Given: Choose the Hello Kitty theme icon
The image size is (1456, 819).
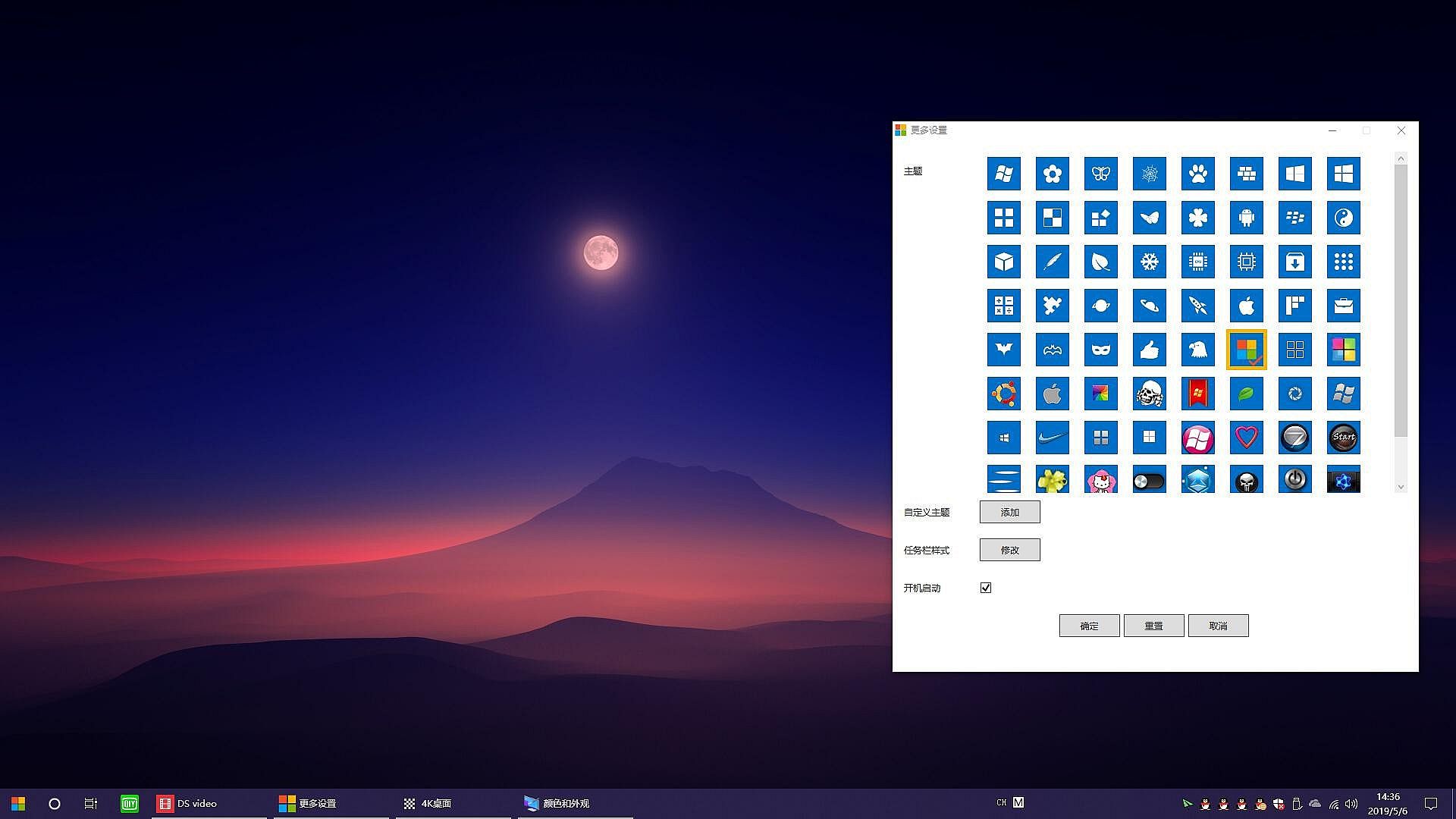Looking at the screenshot, I should tap(1100, 480).
